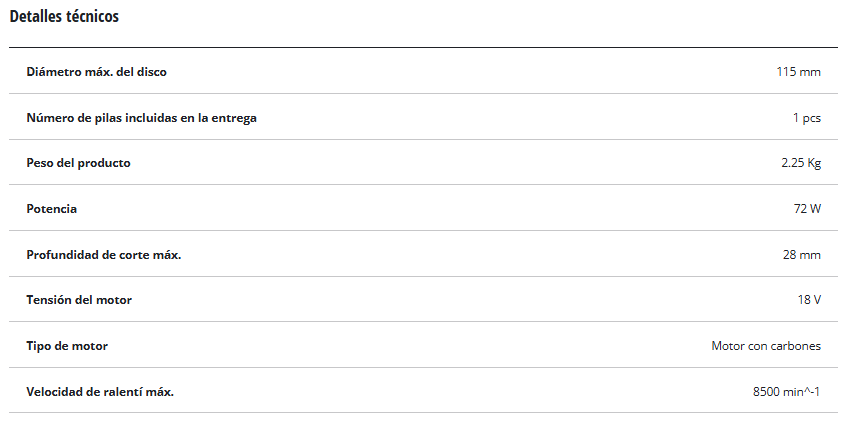Select 'Número de pilas incluidas en la entrega'
The width and height of the screenshot is (858, 439).
141,118
